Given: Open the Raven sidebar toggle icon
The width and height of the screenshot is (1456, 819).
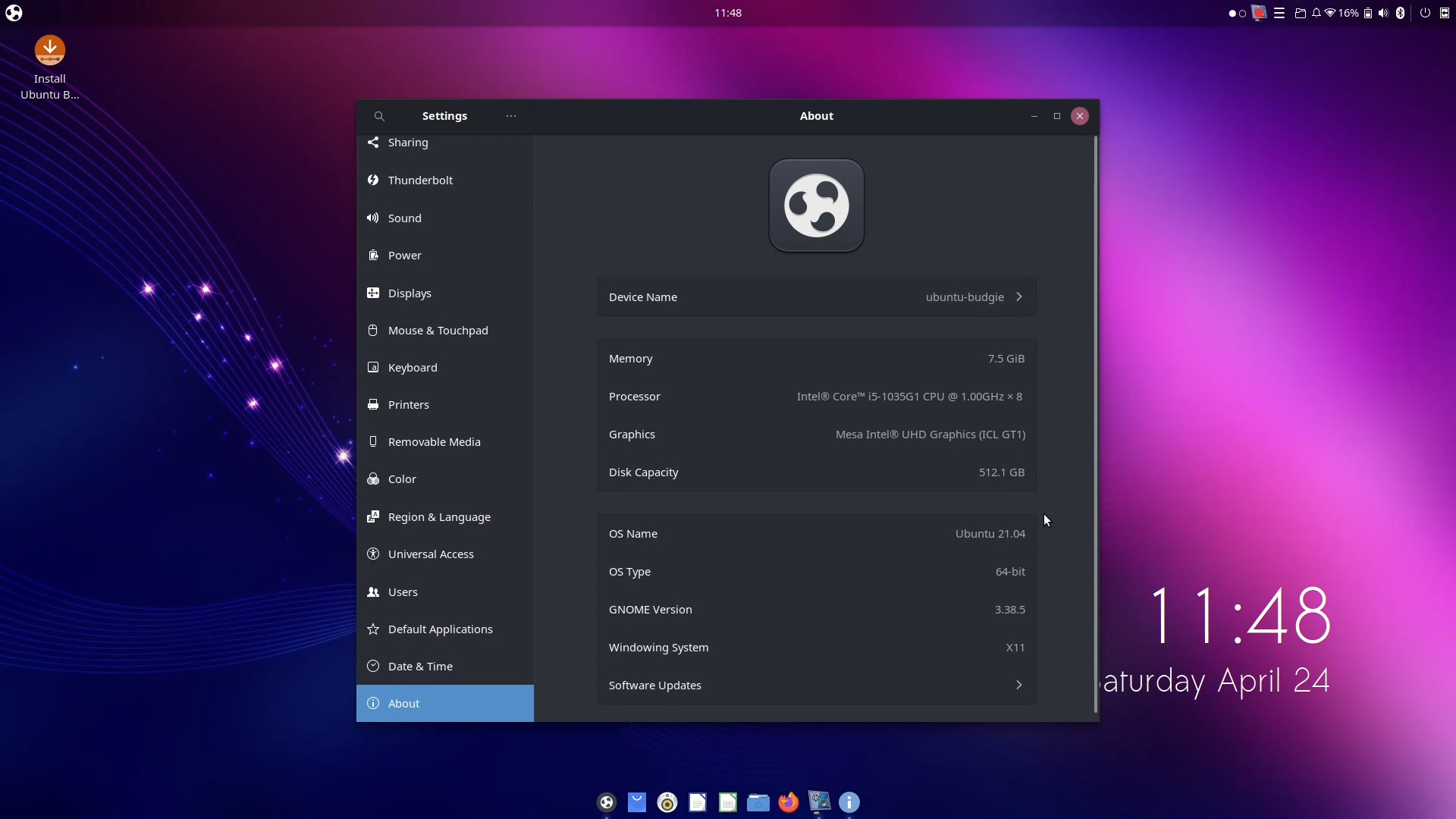Looking at the screenshot, I should pyautogui.click(x=1445, y=13).
